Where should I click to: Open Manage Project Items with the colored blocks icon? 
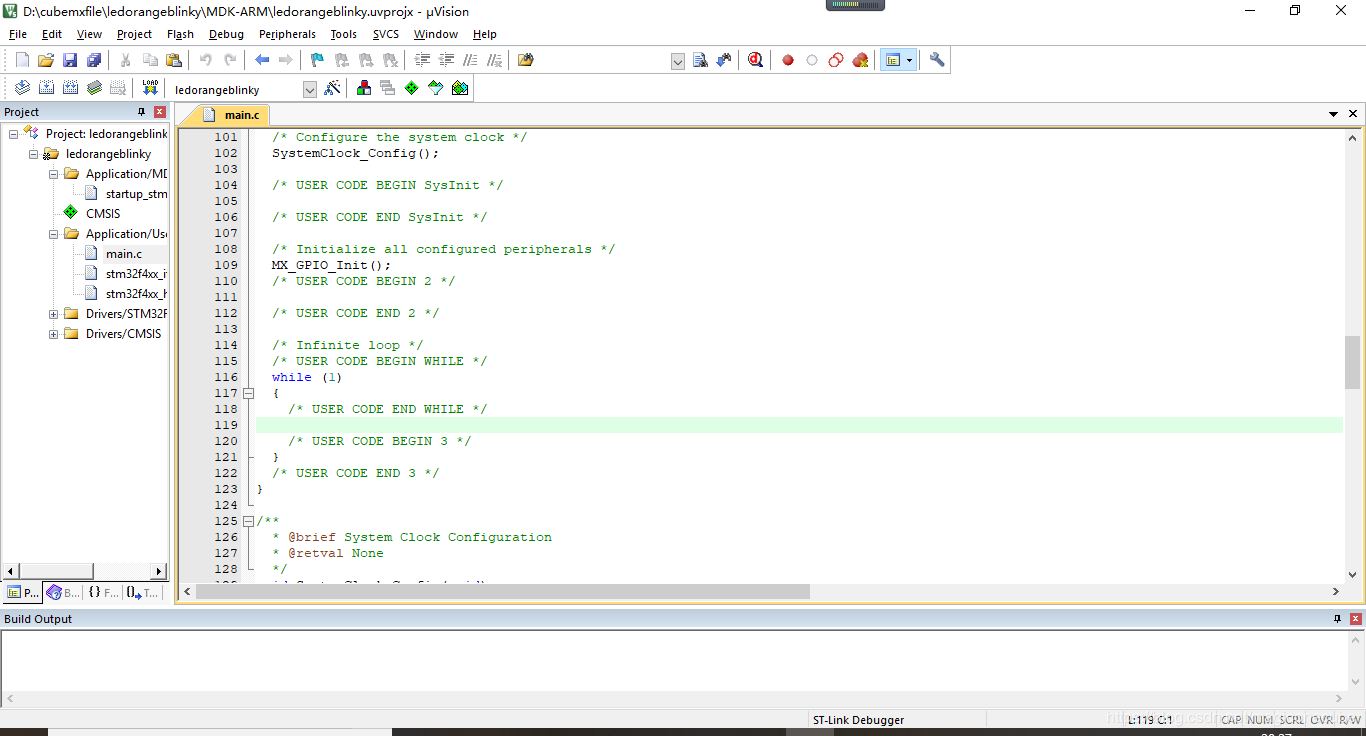pos(364,88)
